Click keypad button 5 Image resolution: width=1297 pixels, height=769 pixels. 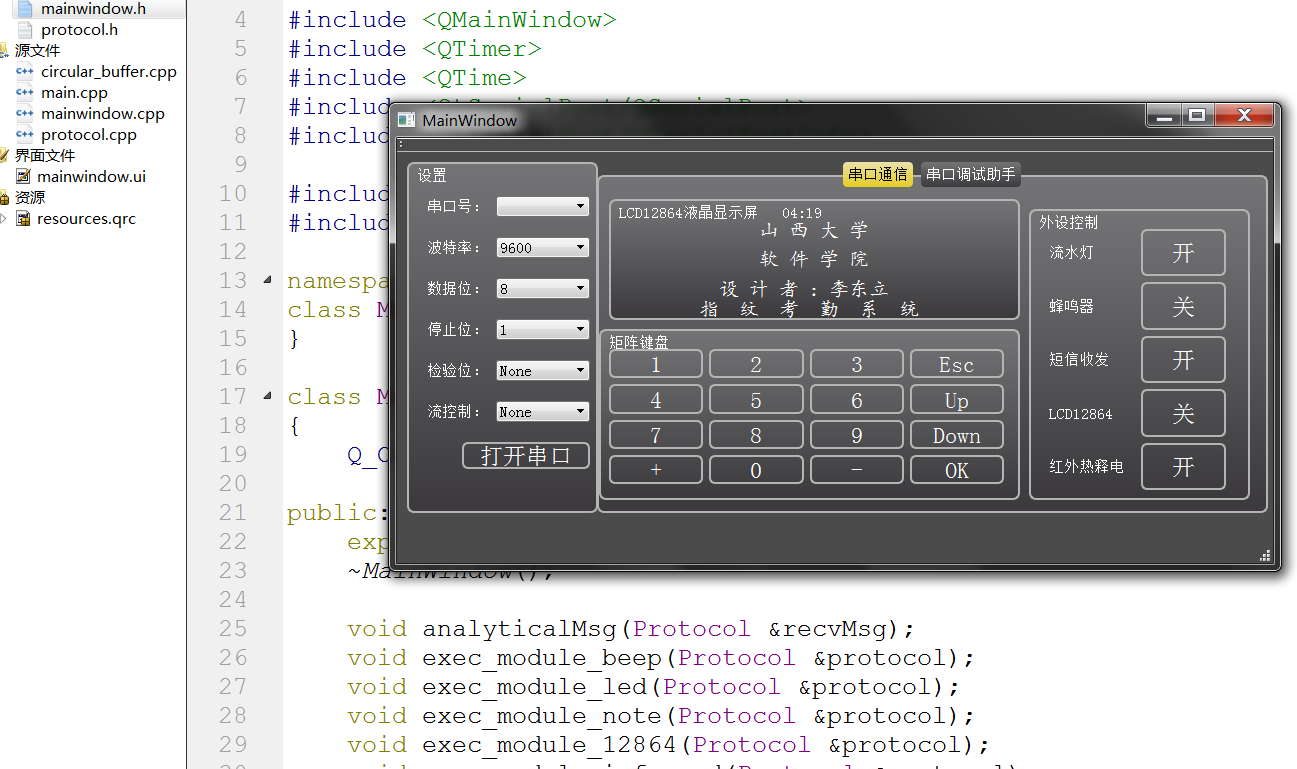(x=756, y=400)
